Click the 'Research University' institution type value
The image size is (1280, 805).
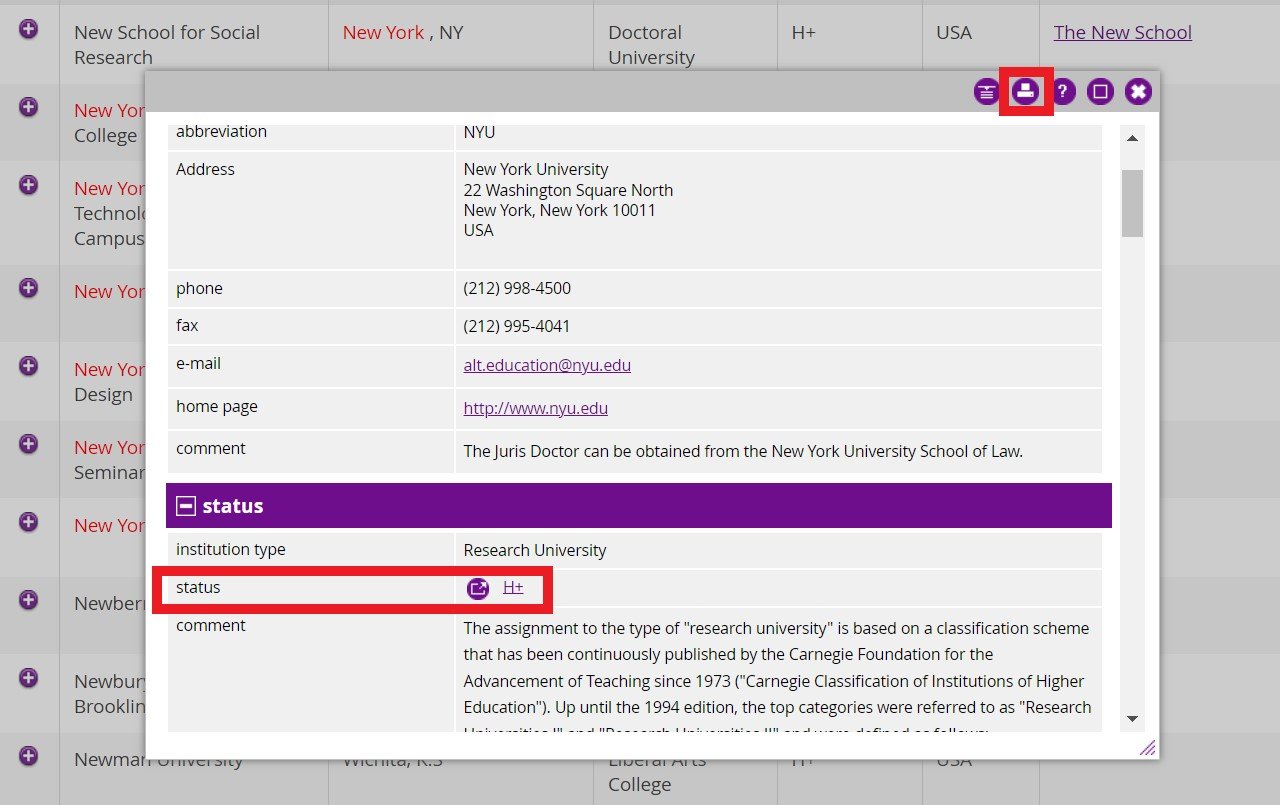click(x=535, y=550)
